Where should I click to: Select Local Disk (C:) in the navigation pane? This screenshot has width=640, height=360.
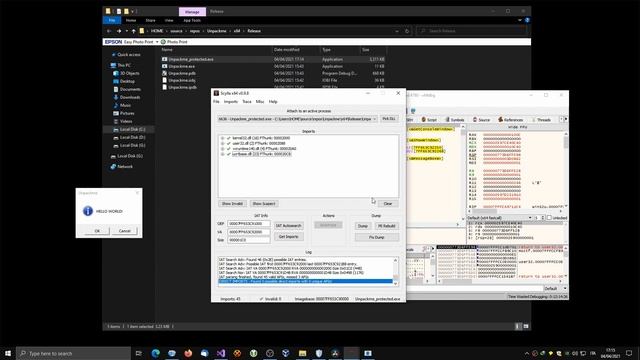pyautogui.click(x=132, y=129)
